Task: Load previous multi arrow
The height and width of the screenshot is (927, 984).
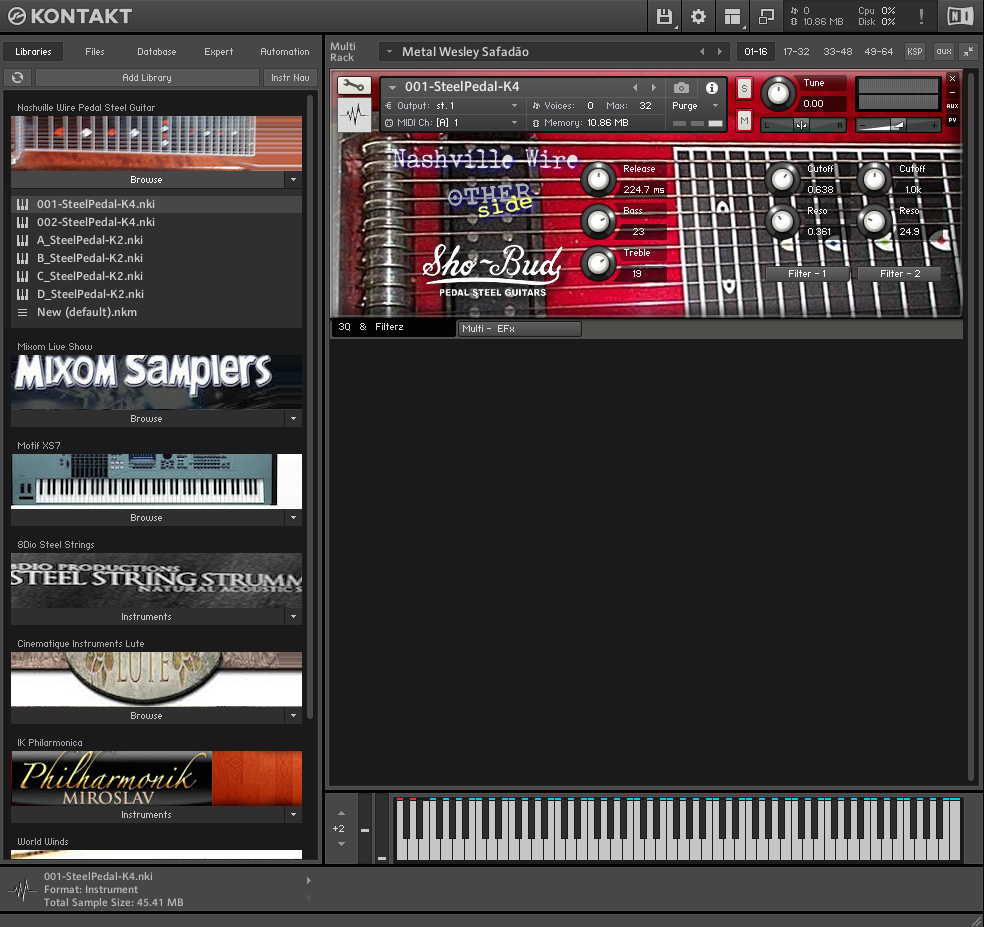Action: [702, 51]
